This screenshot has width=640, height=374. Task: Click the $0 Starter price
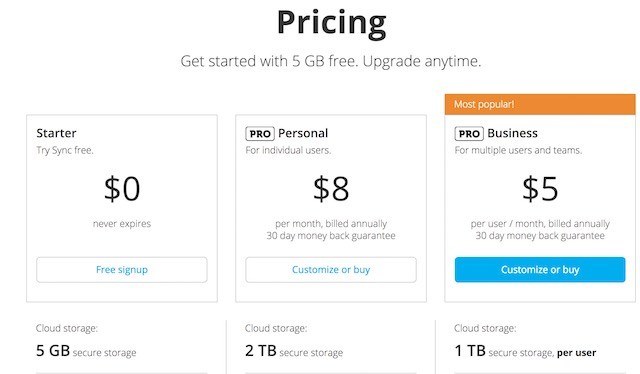122,189
